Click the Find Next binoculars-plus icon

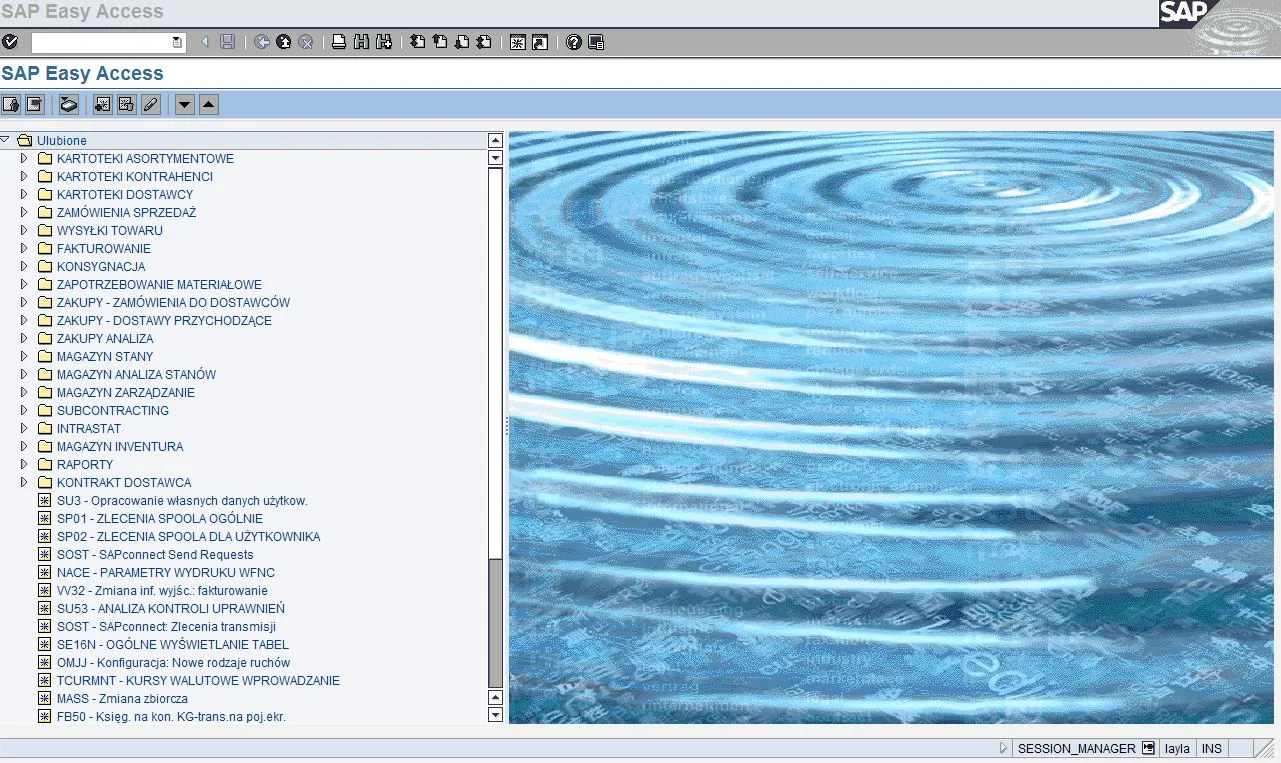point(383,42)
